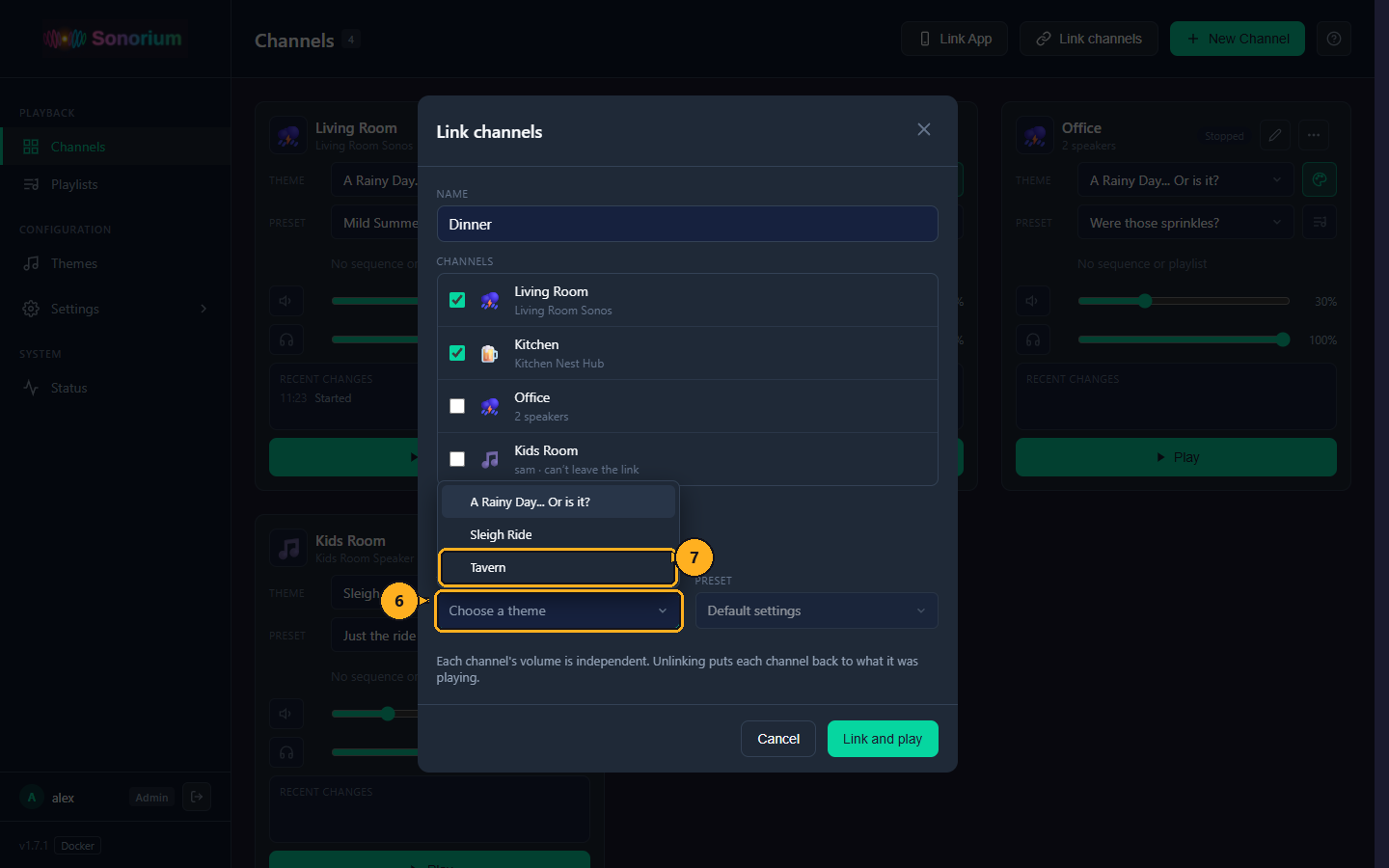Play the Office channel
This screenshot has width=1389, height=868.
tap(1176, 457)
